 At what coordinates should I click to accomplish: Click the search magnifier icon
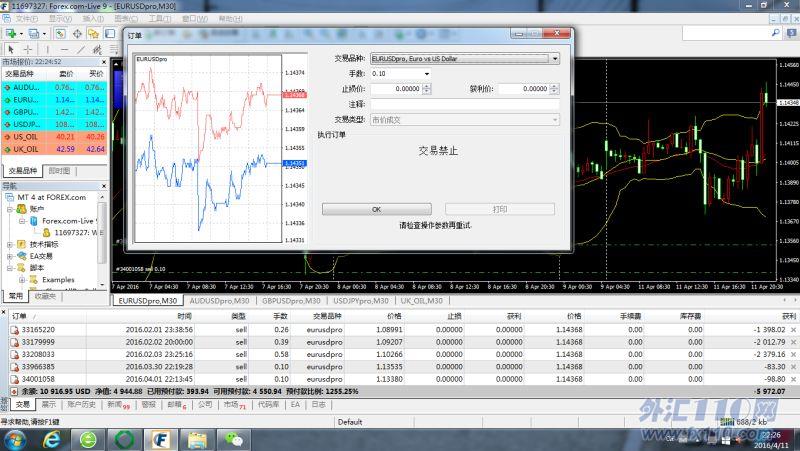[x=776, y=33]
